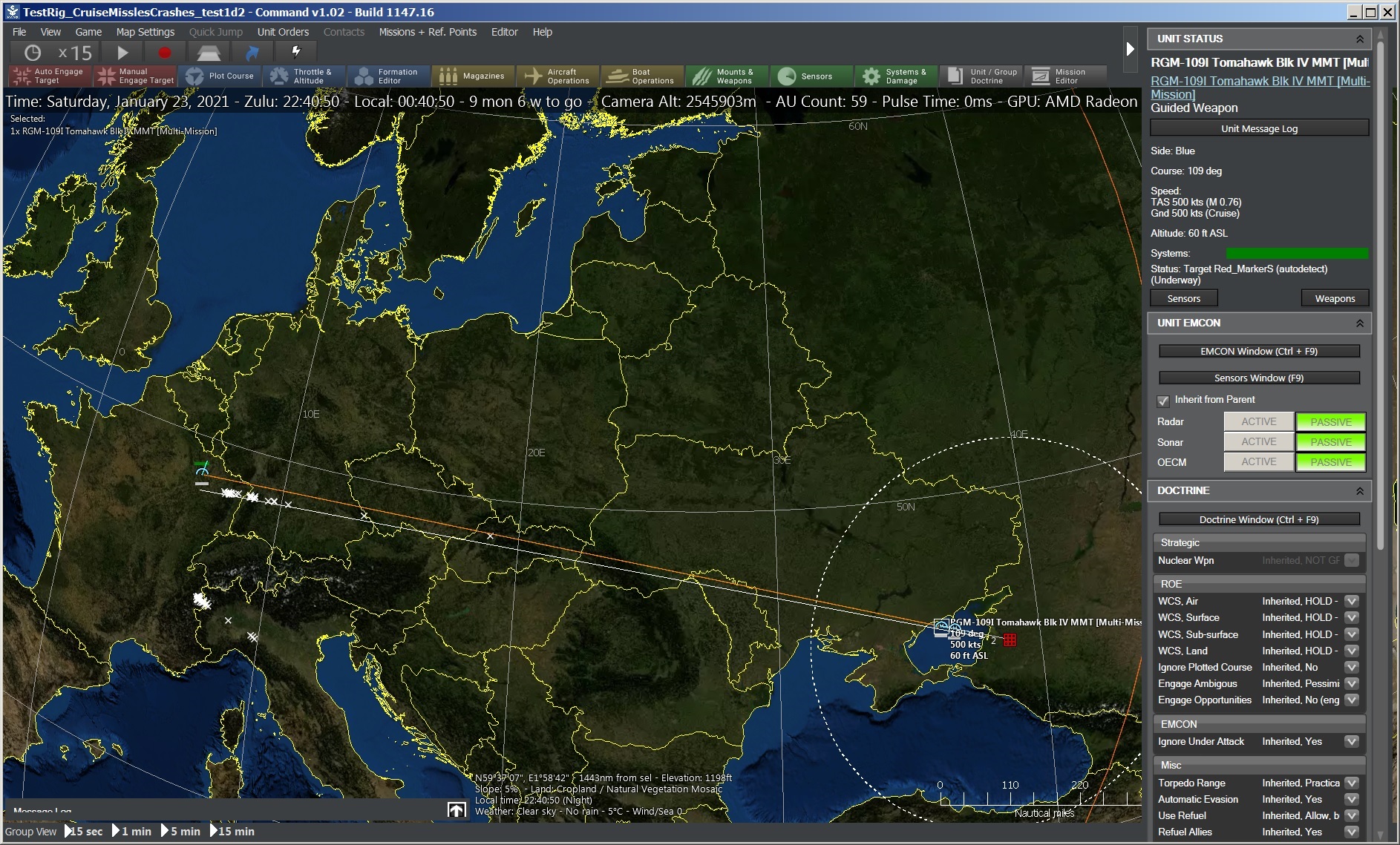Click the blue arrow toolbar icon
Screen dimensions: 1400x845
252,53
